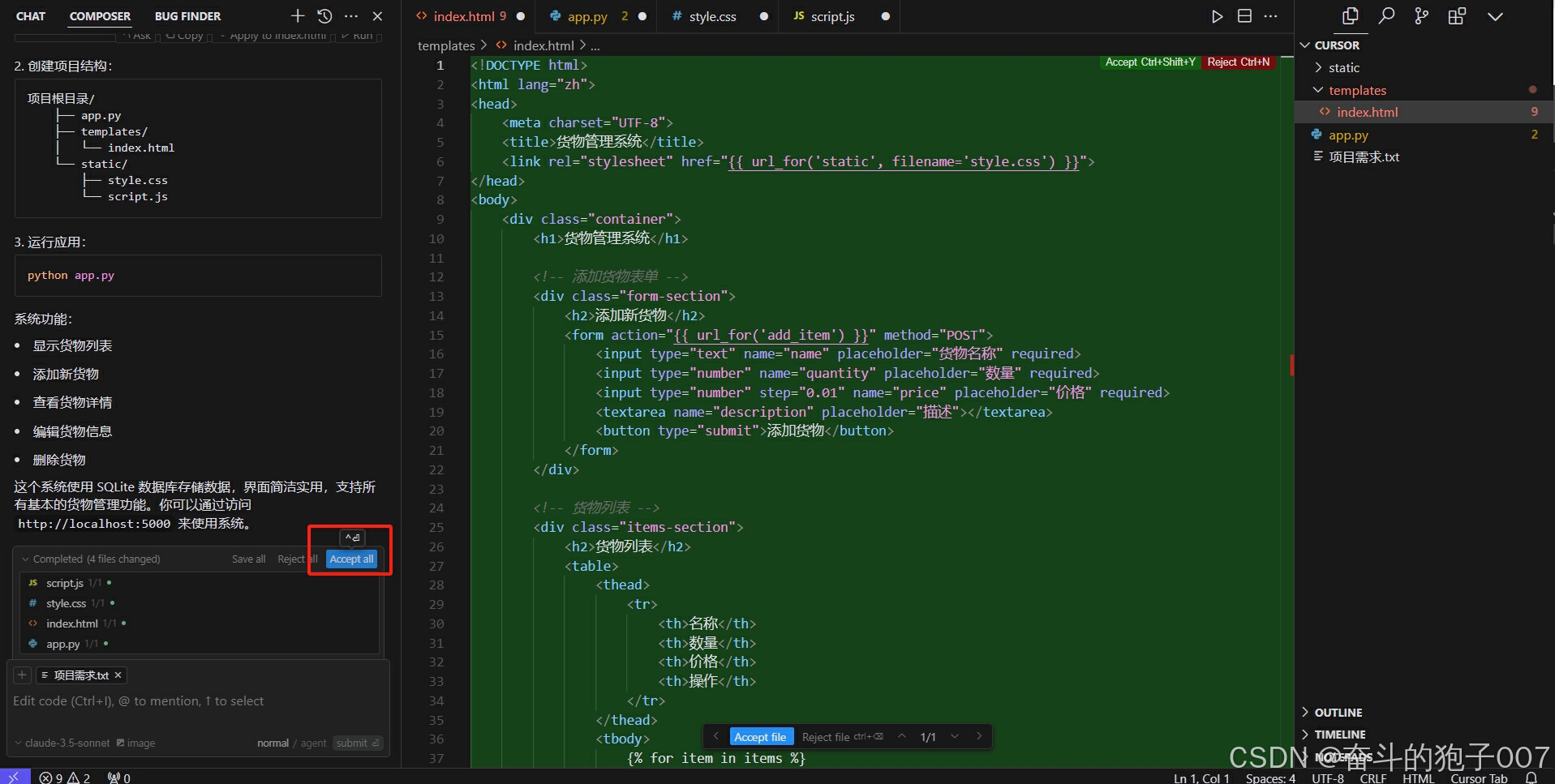Open notifications bell in status bar
The width and height of the screenshot is (1555, 784).
(x=1531, y=778)
